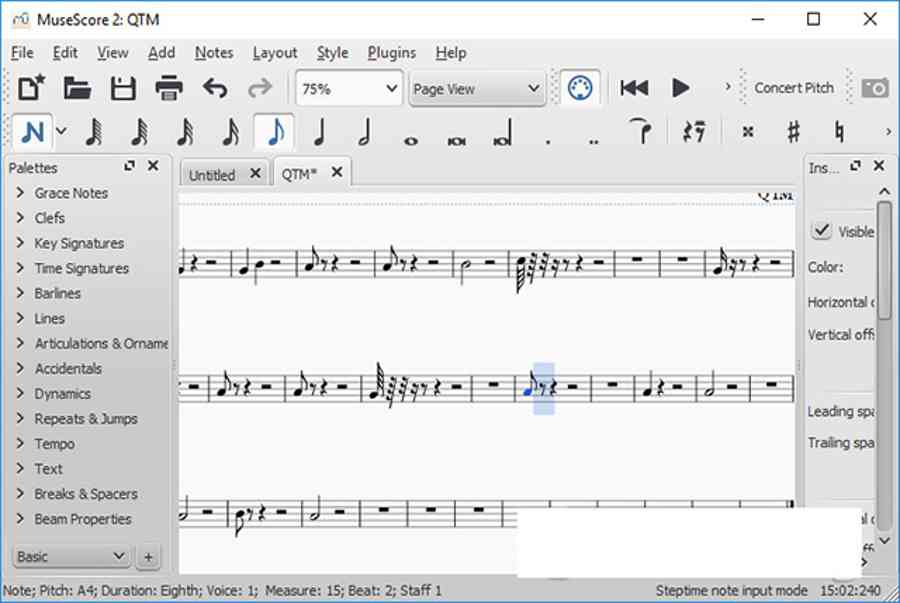Select quarter note duration
The image size is (900, 603).
click(x=320, y=132)
